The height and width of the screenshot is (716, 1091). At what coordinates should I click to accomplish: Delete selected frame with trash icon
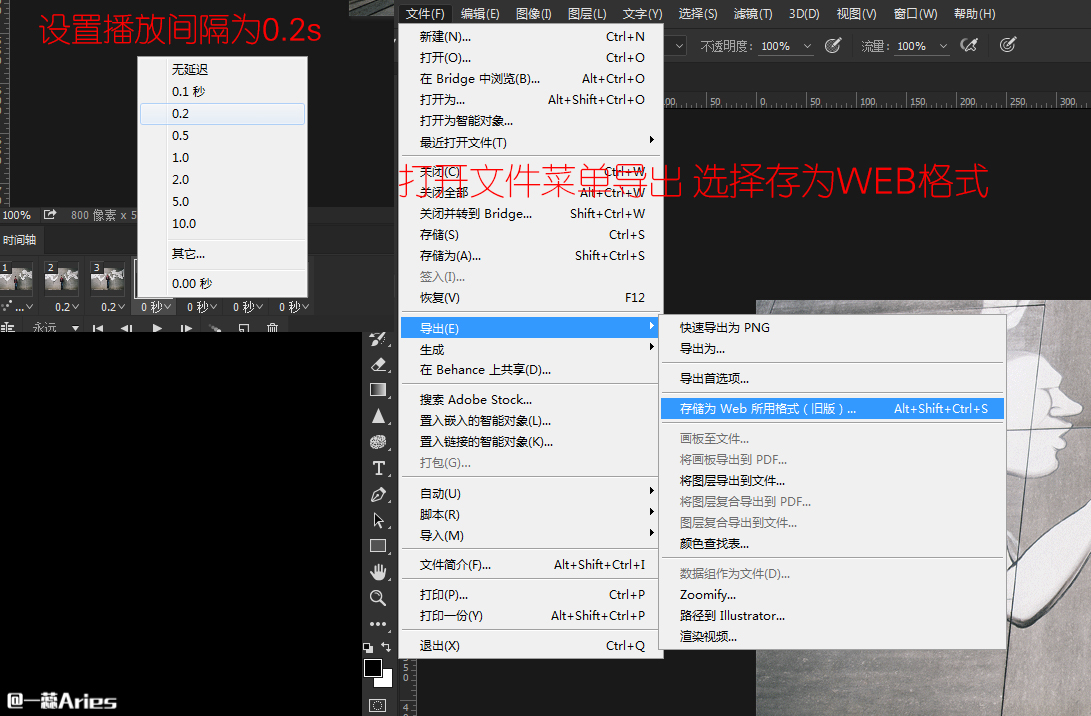(x=272, y=328)
